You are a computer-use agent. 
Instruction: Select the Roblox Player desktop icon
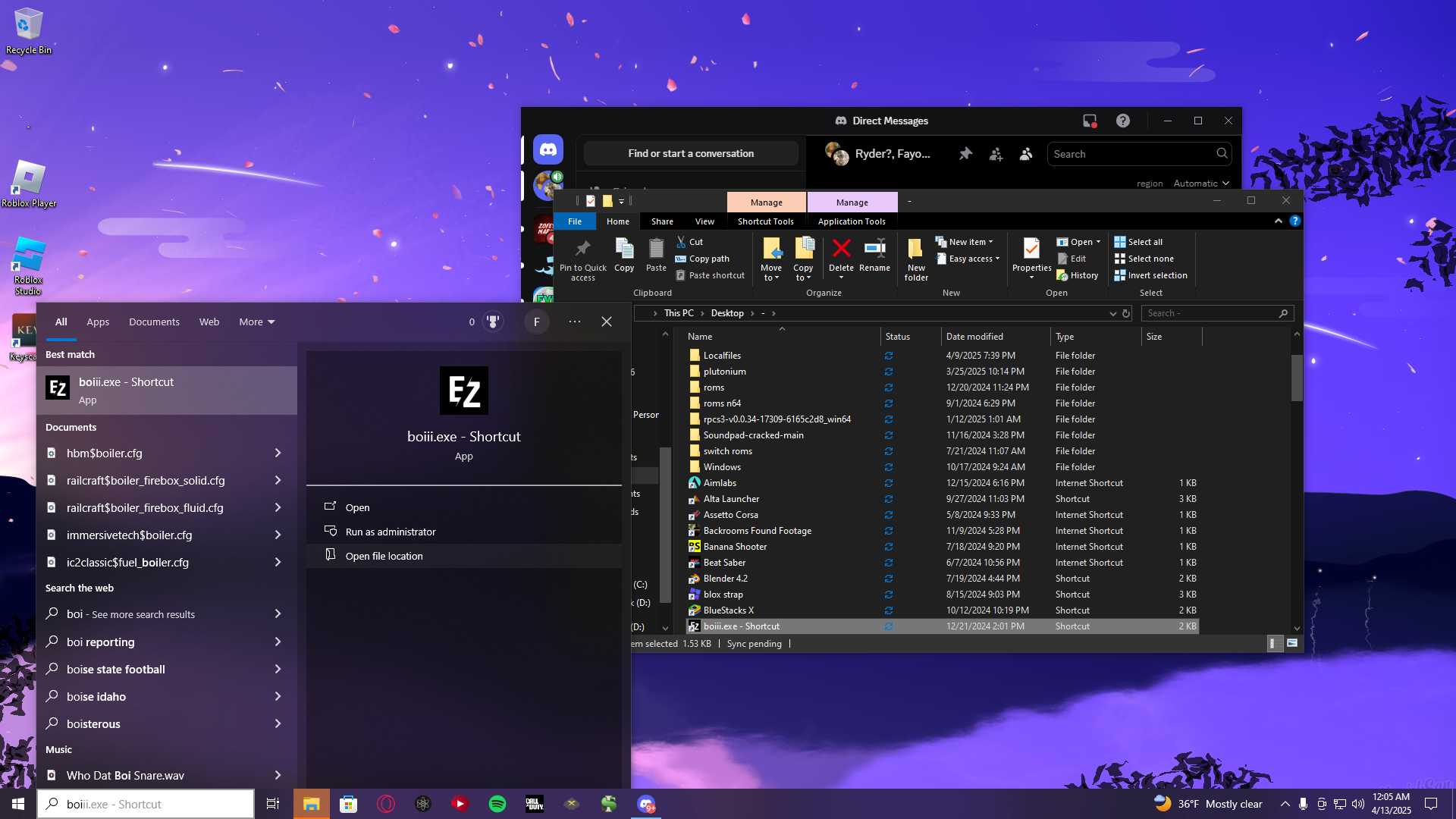(x=29, y=184)
